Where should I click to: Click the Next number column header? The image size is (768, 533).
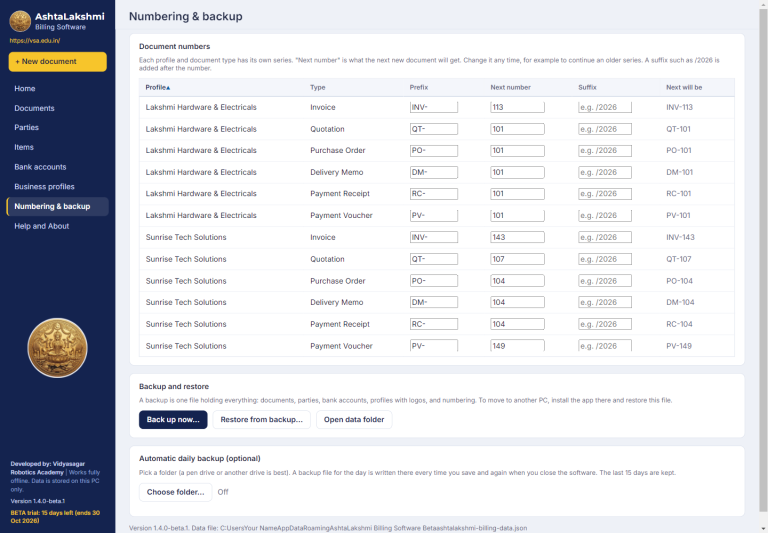(510, 87)
